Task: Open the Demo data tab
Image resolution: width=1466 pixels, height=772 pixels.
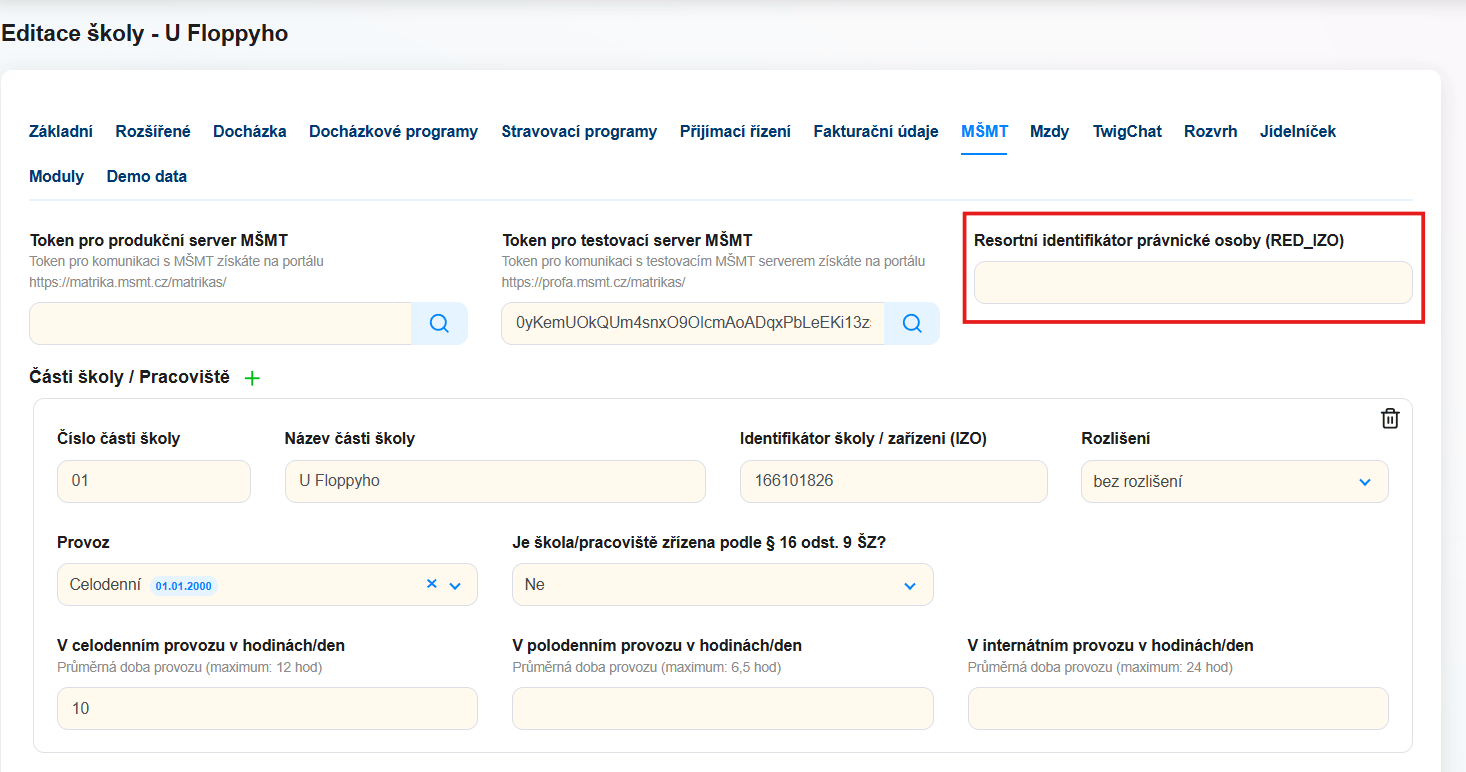Action: click(147, 176)
